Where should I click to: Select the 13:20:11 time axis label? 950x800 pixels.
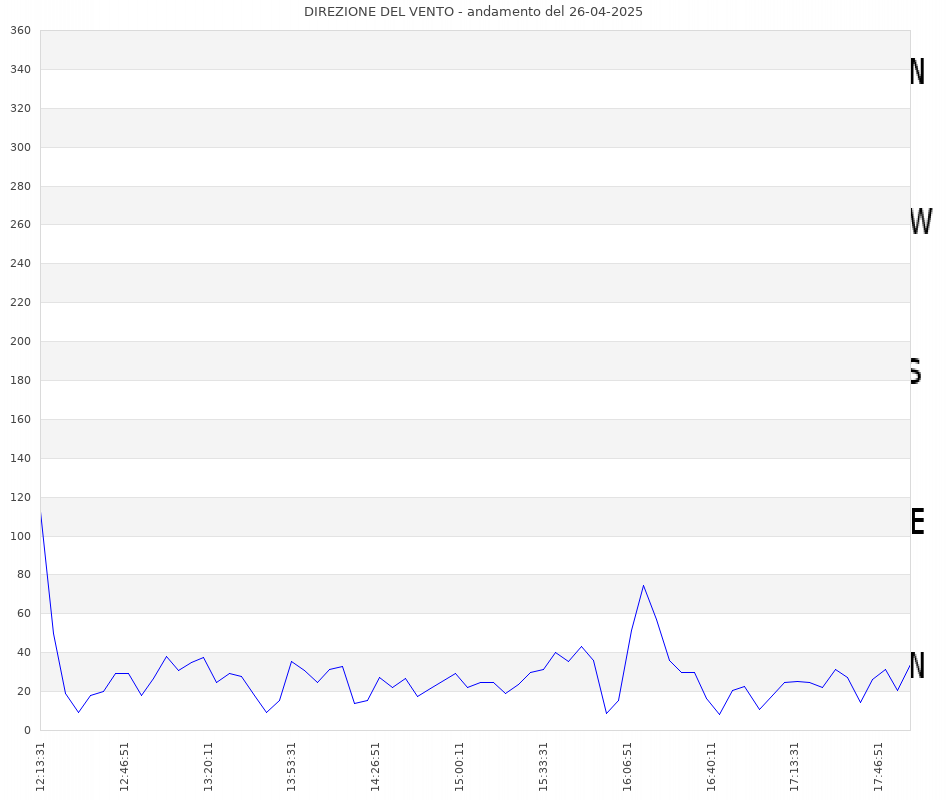pos(209,766)
